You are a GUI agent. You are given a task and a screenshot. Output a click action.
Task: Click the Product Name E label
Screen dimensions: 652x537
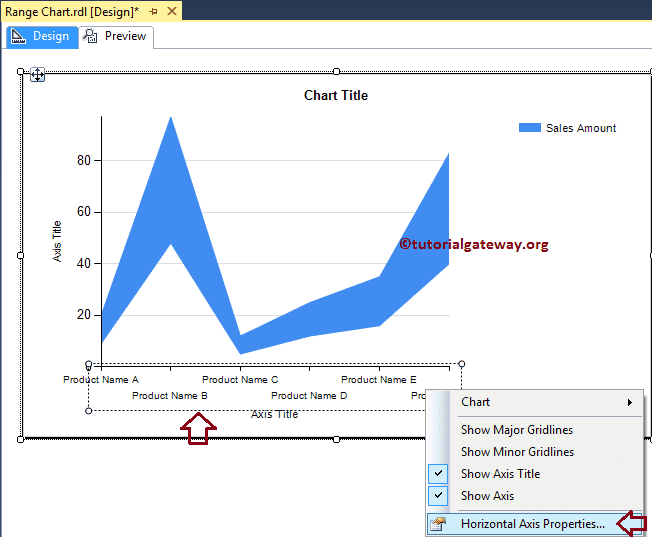coord(378,380)
